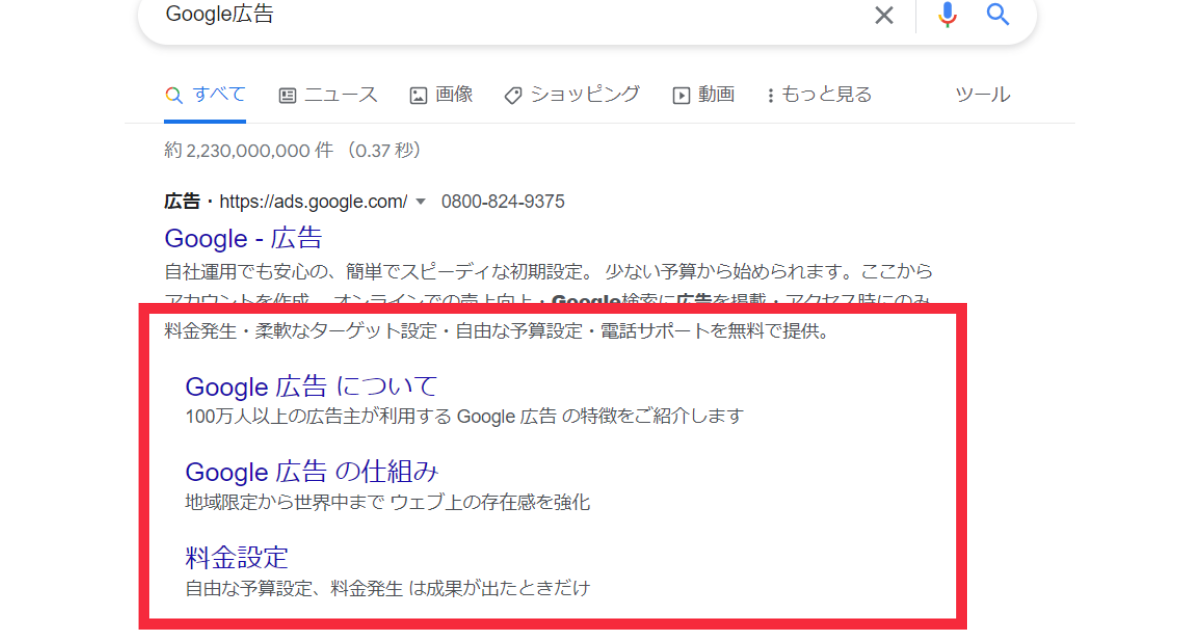Select the すべて tab

tap(205, 95)
